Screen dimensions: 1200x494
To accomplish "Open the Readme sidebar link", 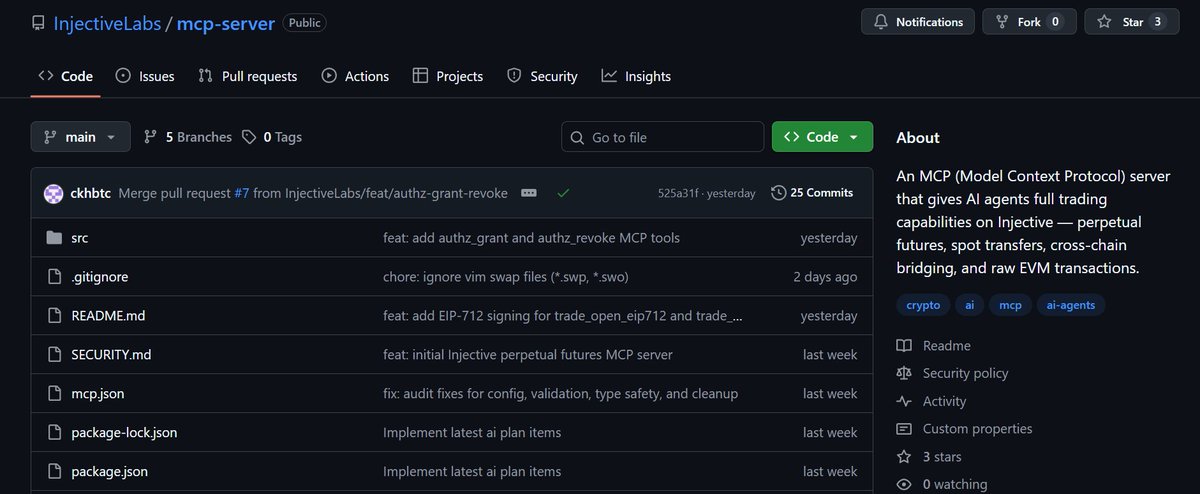I will 946,346.
